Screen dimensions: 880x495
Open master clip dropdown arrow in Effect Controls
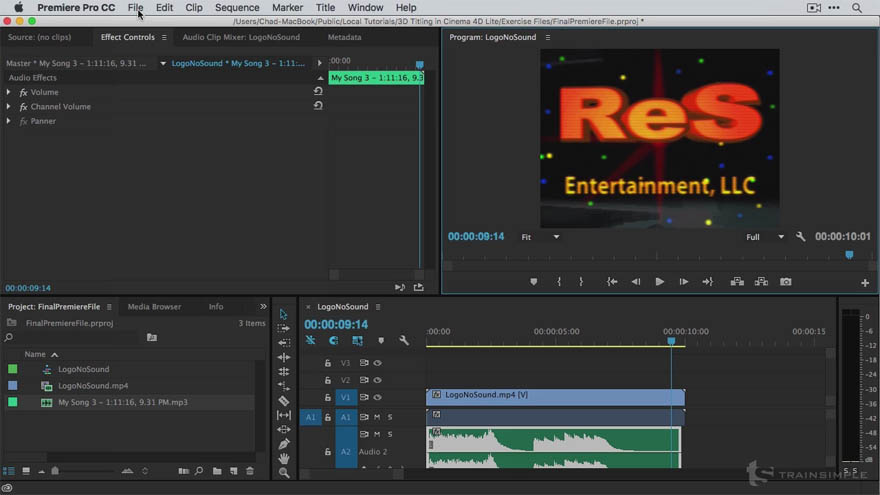[163, 63]
